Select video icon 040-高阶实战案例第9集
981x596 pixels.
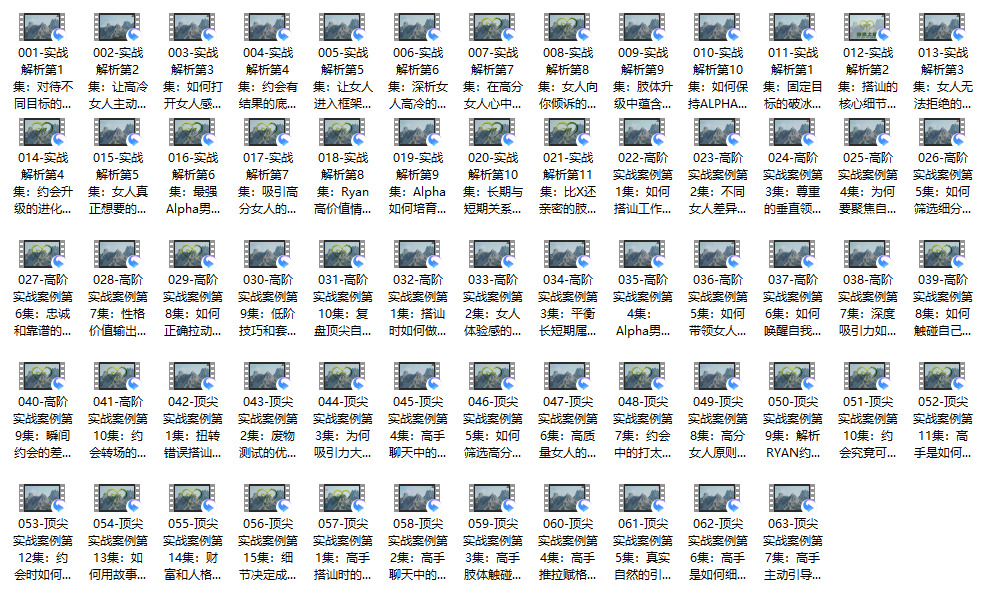coord(43,376)
